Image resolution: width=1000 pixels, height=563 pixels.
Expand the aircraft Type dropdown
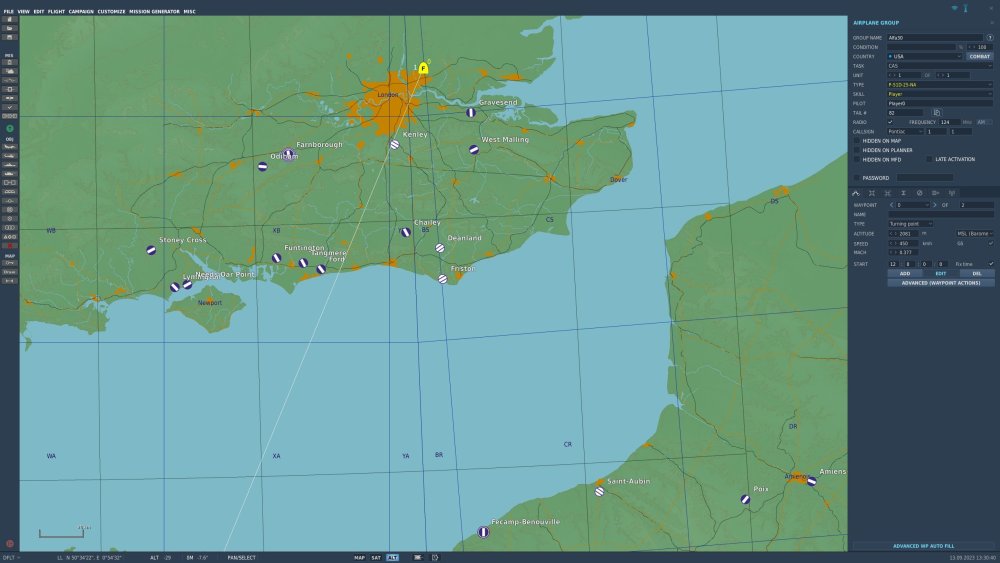pyautogui.click(x=940, y=85)
